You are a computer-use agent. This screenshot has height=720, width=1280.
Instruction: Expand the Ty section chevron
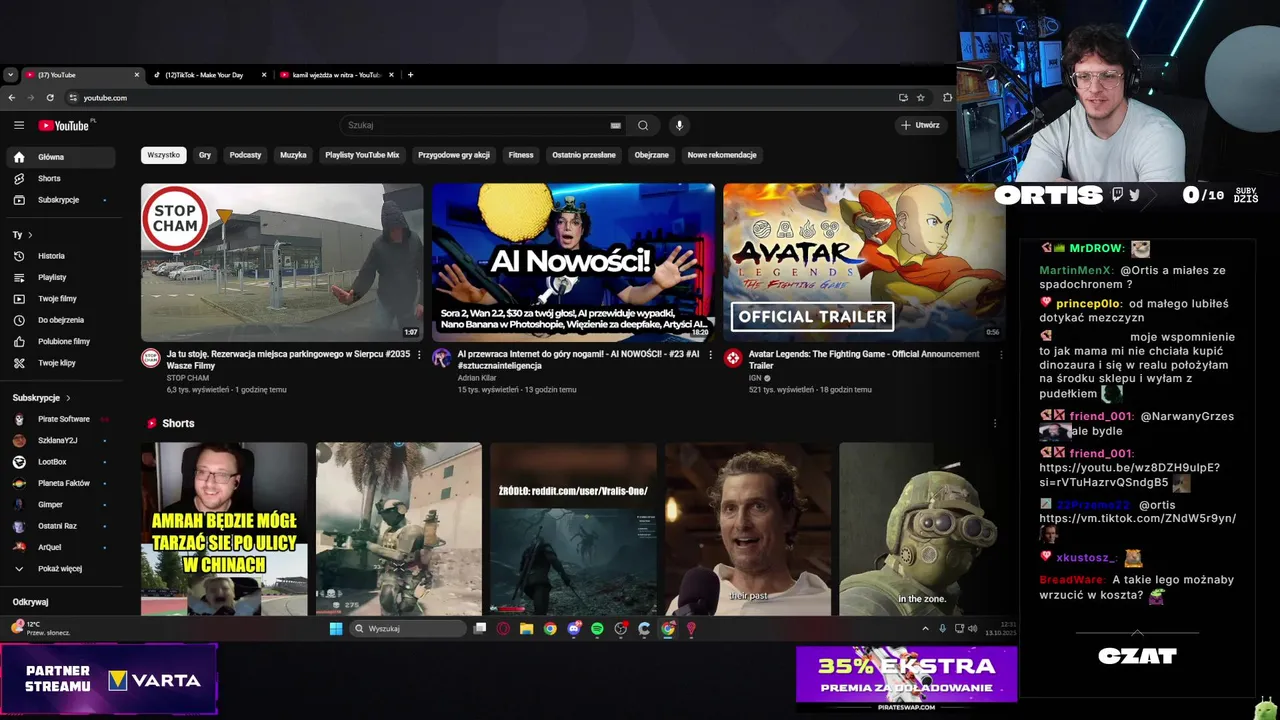[x=30, y=235]
